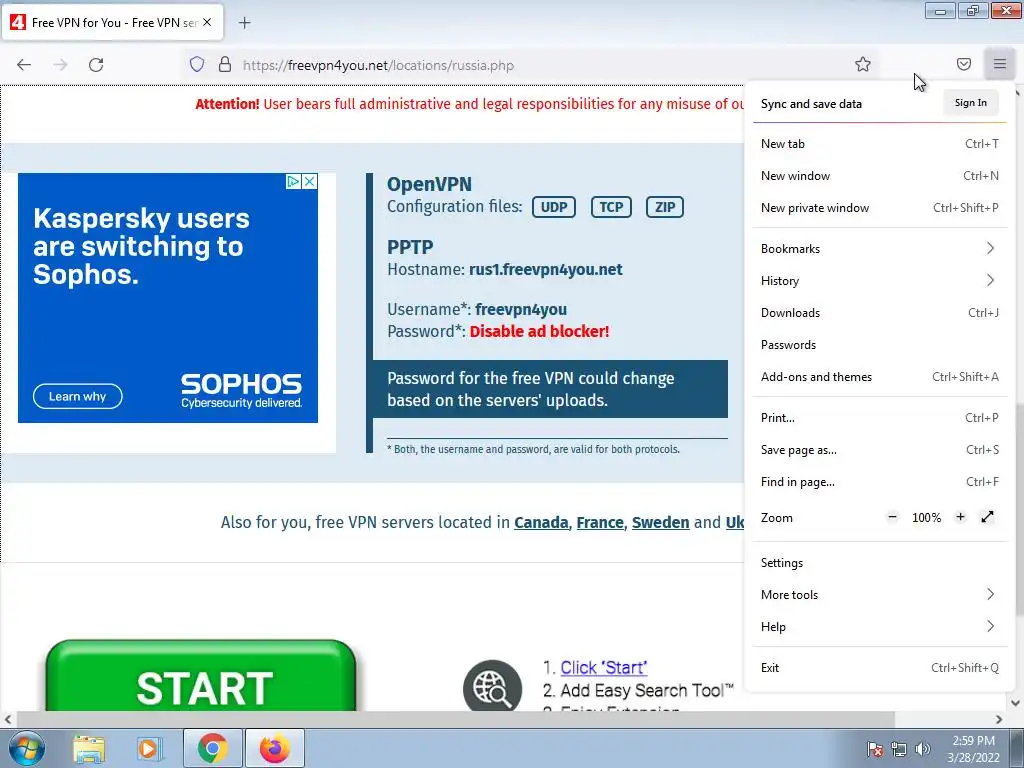Open the Sweden server link

coord(660,522)
